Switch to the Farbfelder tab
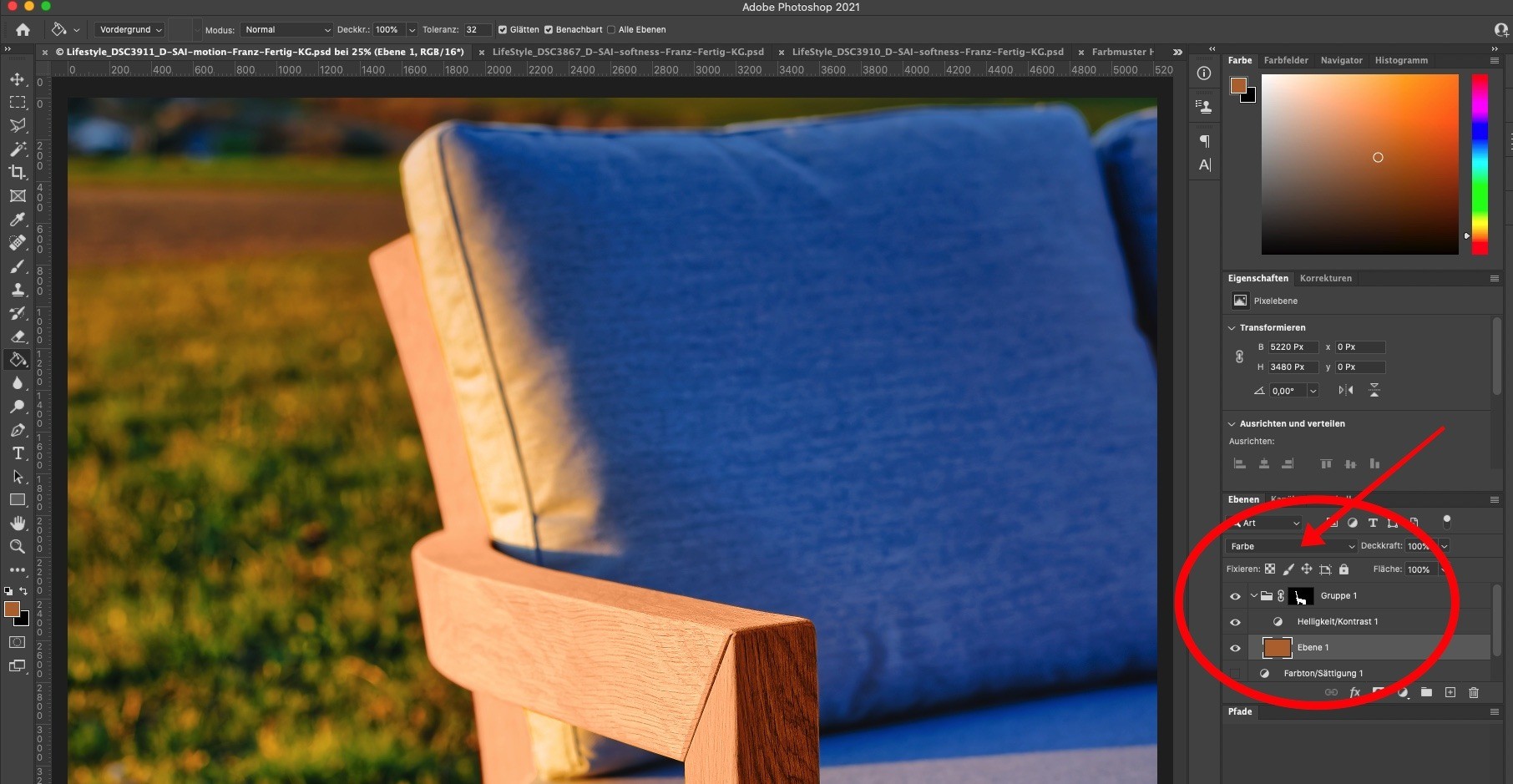The image size is (1513, 784). 1285,60
